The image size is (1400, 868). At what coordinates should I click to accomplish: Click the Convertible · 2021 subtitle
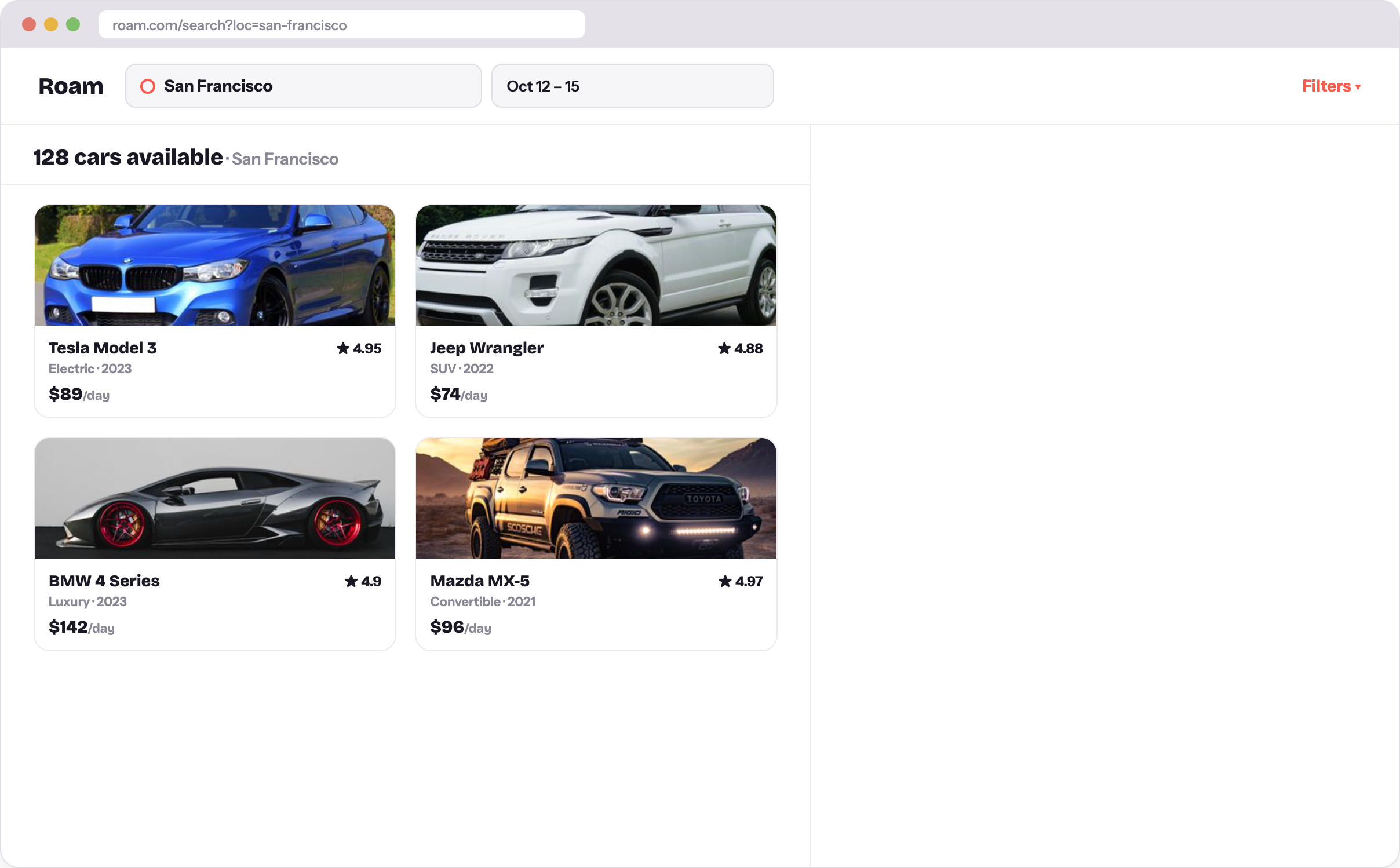point(483,602)
